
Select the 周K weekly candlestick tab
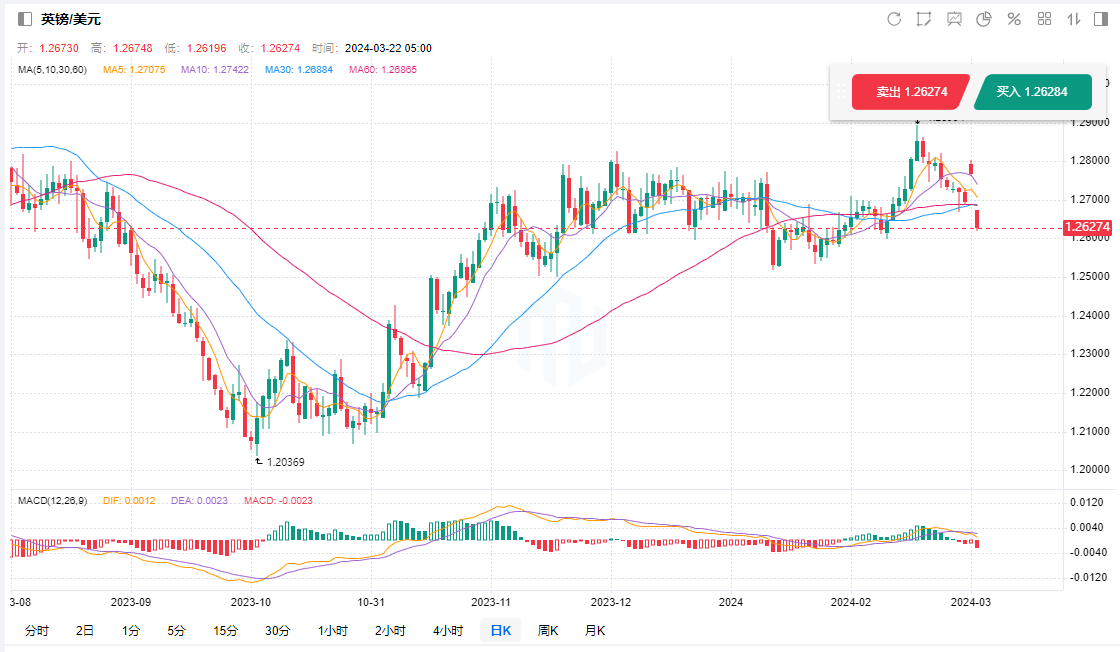tap(547, 630)
